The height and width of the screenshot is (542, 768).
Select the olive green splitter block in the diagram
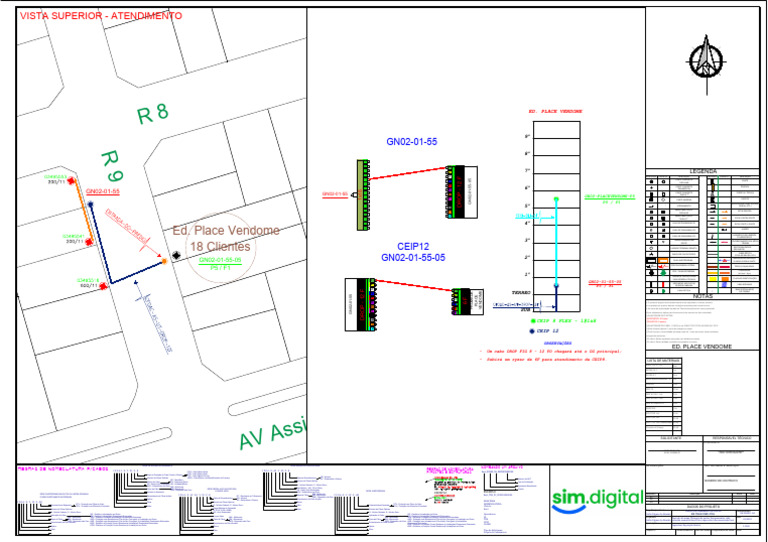click(363, 194)
